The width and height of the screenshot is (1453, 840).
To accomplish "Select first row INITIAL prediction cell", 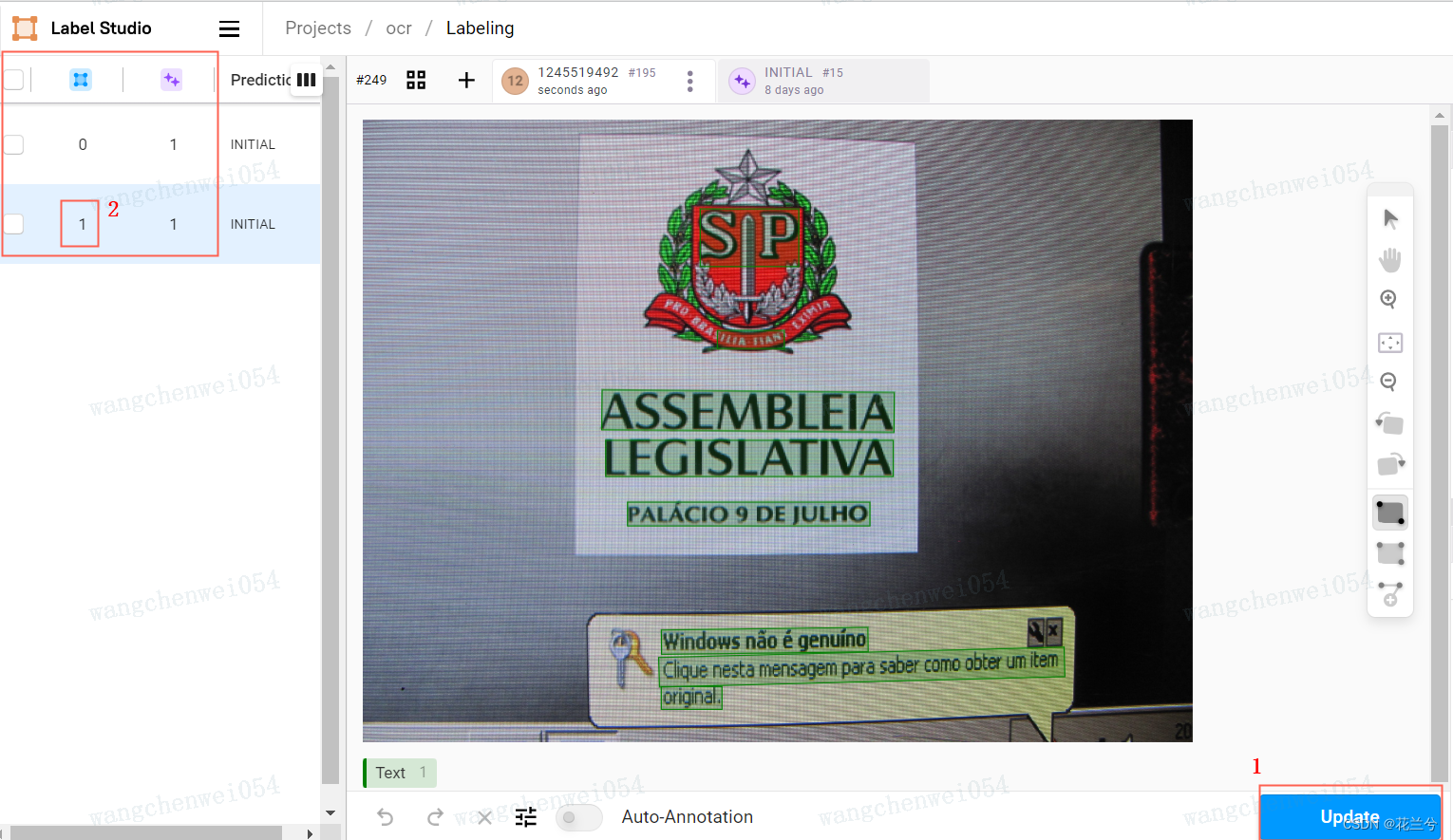I will [253, 144].
